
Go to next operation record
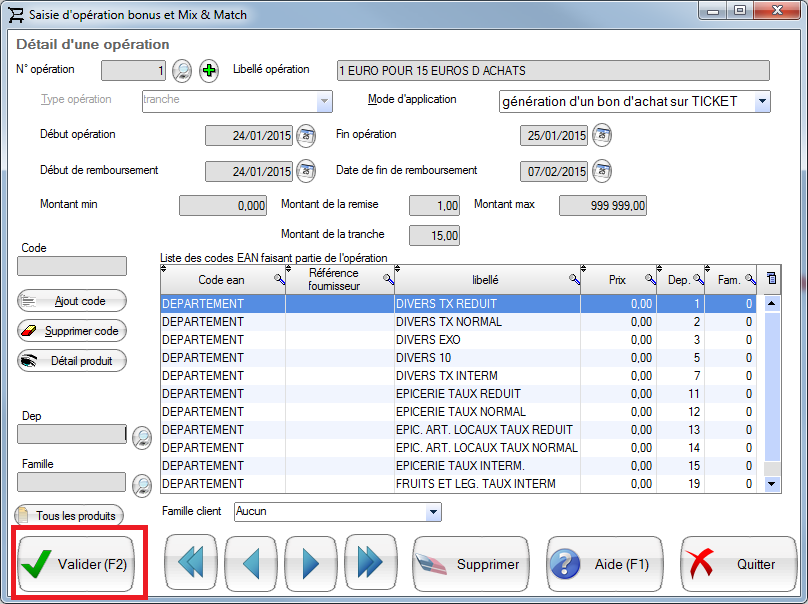(x=311, y=563)
